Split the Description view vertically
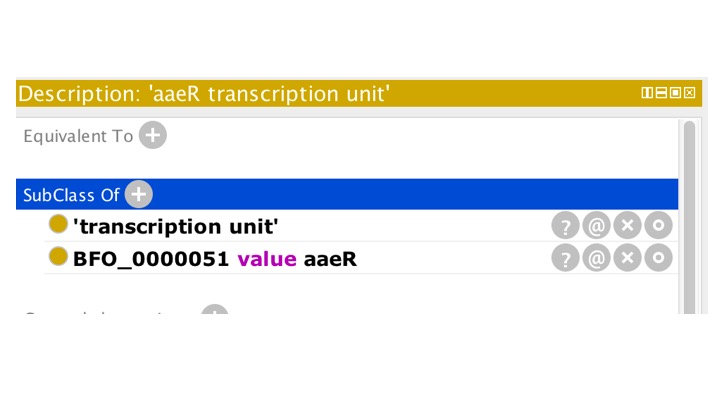This screenshot has width=720, height=405. 647,93
